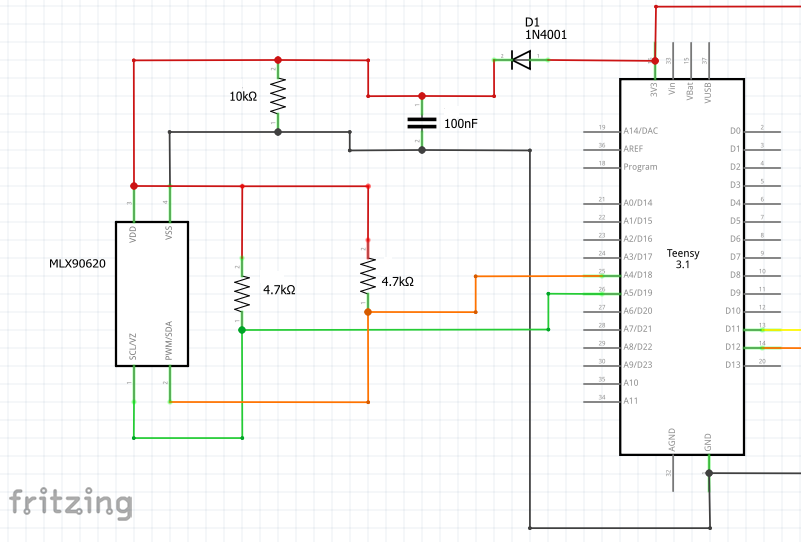801x542 pixels.
Task: Click the A11 pin label
Action: [x=631, y=401]
